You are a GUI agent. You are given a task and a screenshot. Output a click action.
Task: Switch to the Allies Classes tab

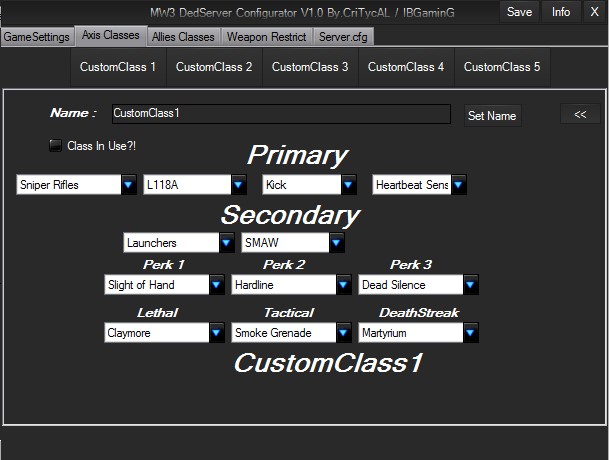point(183,37)
